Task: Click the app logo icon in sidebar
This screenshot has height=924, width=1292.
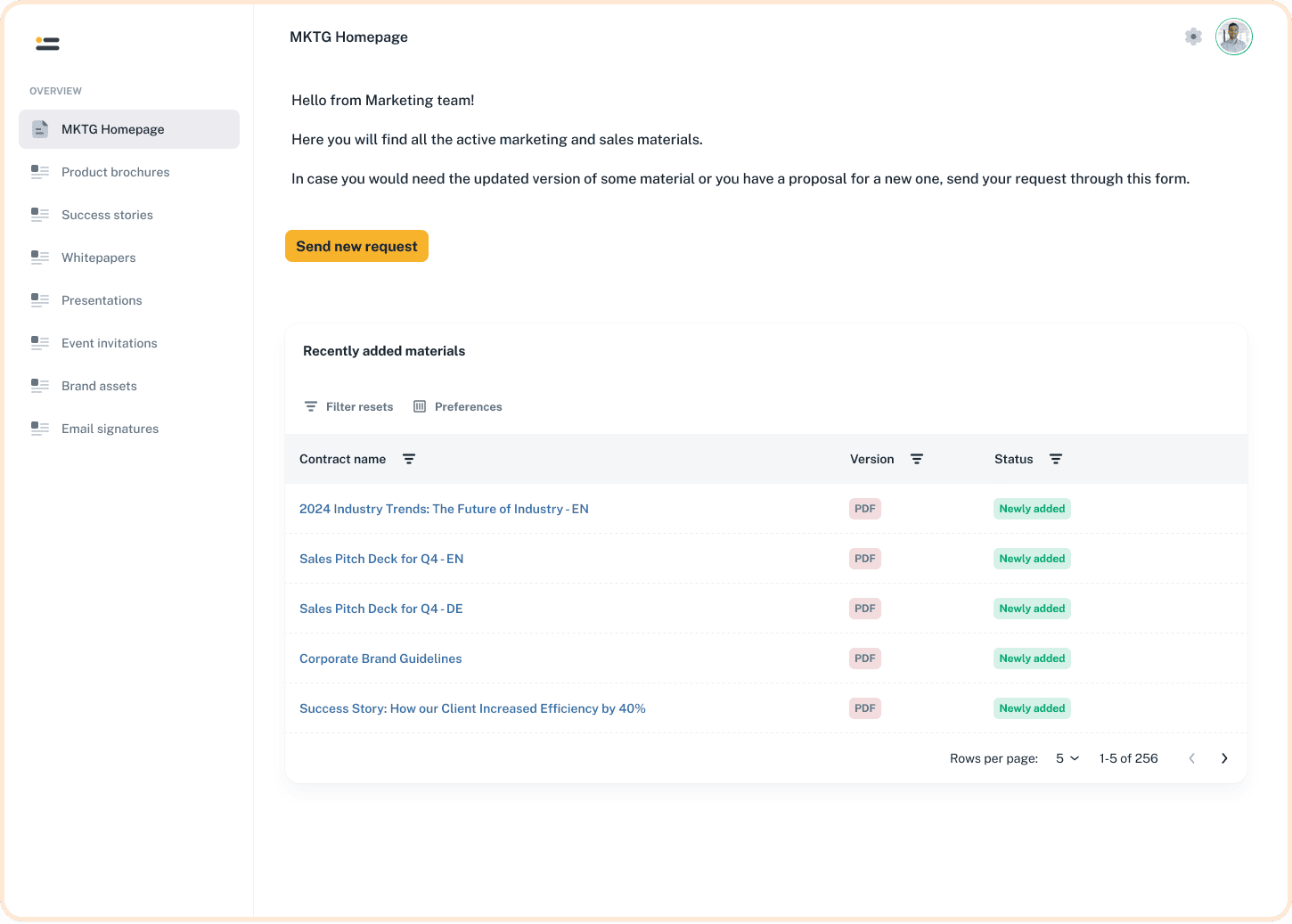Action: [x=47, y=43]
